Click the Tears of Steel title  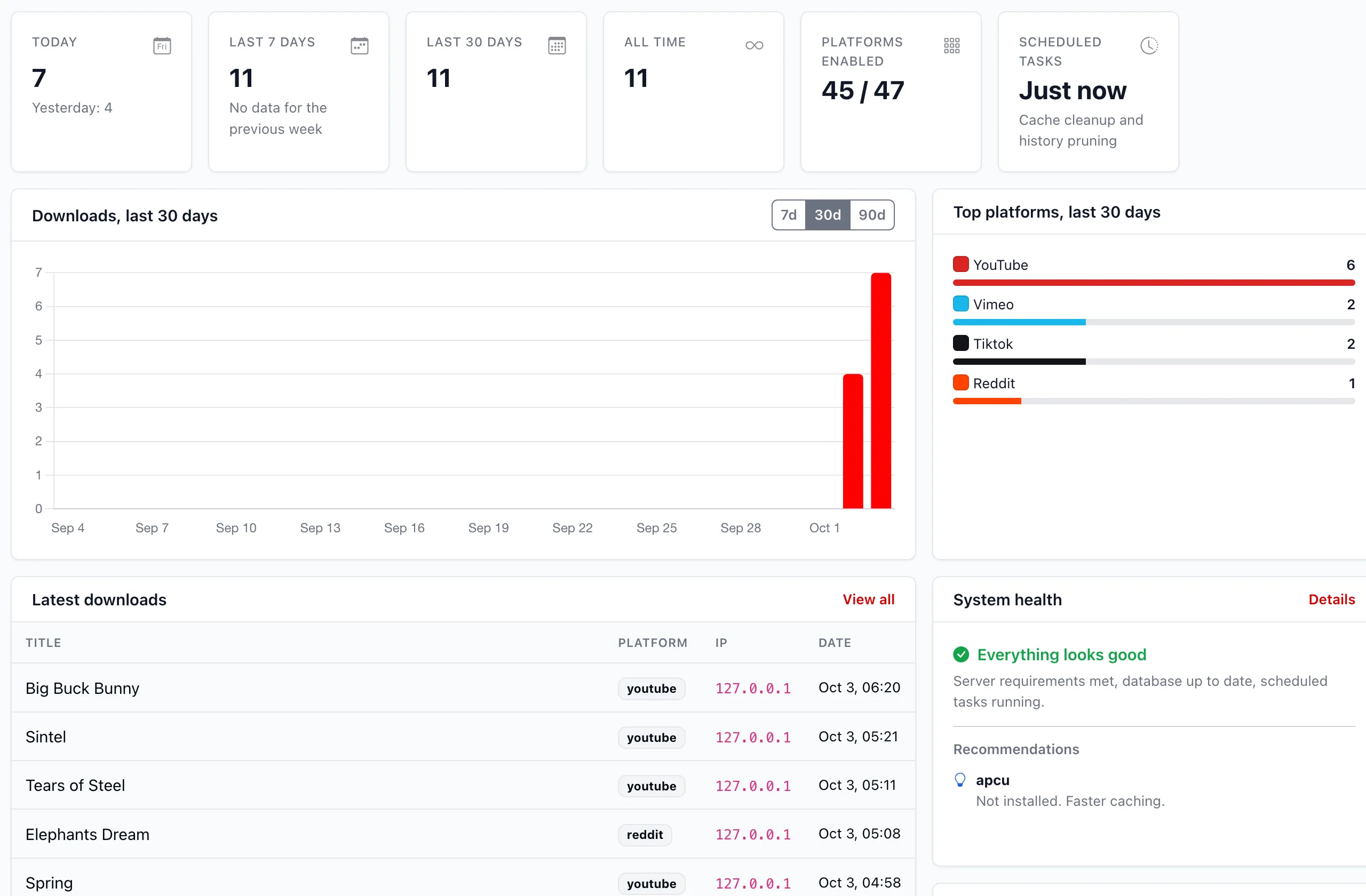pos(75,785)
